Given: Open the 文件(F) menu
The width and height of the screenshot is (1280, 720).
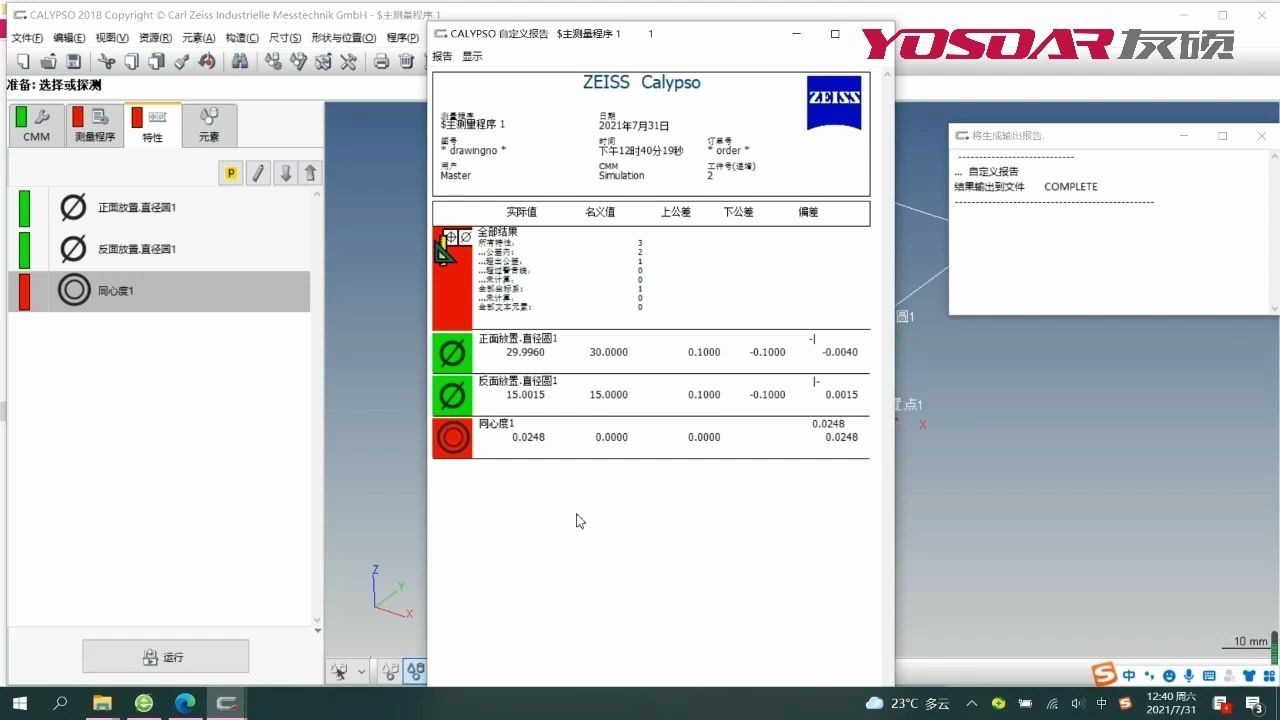Looking at the screenshot, I should click(27, 38).
